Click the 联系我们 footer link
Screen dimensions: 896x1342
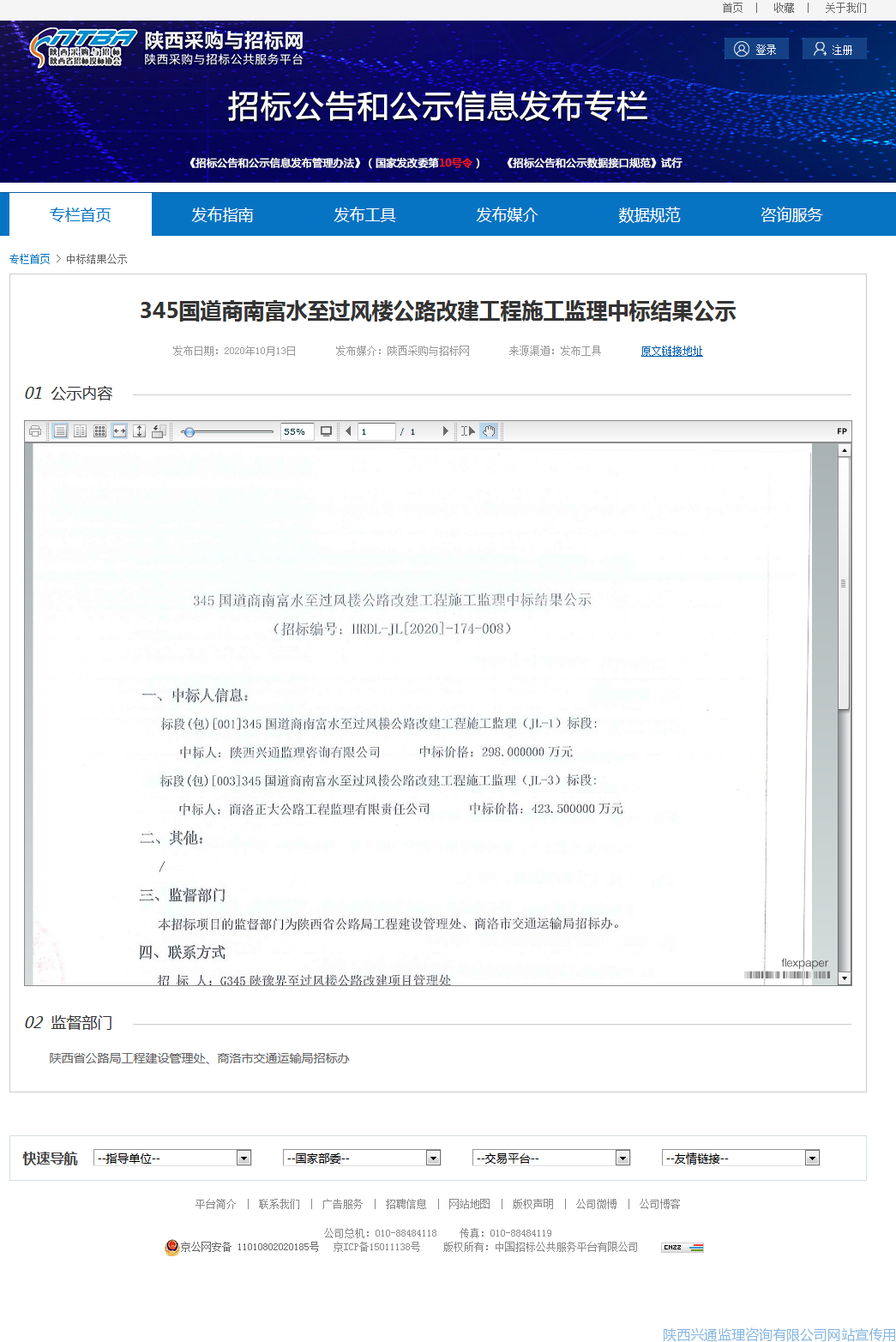pos(280,1204)
